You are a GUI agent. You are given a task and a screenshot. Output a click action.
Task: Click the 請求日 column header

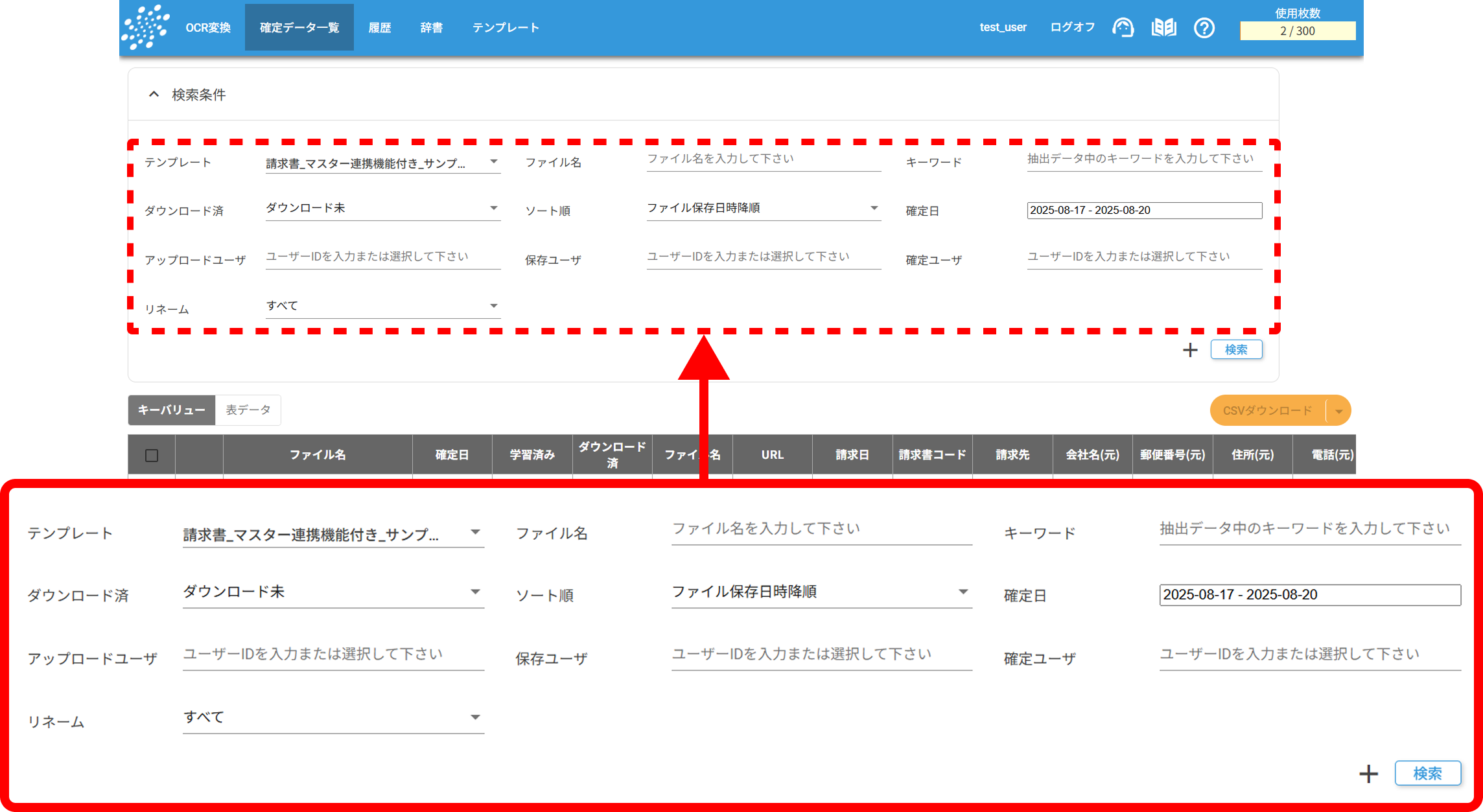click(852, 455)
